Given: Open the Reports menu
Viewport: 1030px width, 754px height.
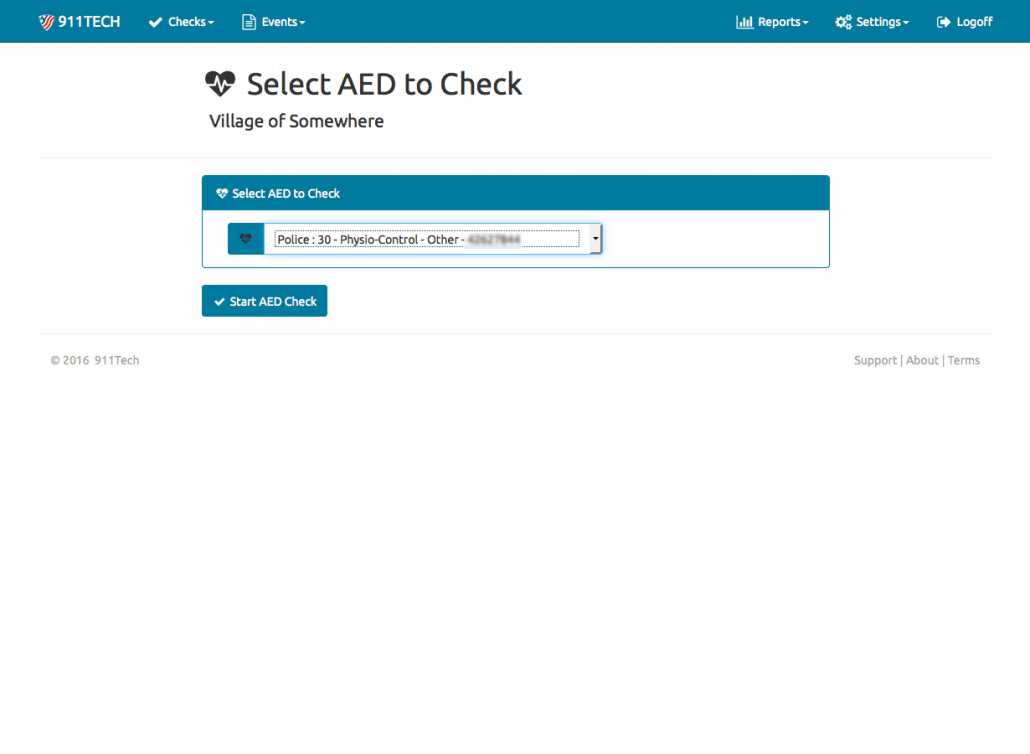Looking at the screenshot, I should (772, 21).
